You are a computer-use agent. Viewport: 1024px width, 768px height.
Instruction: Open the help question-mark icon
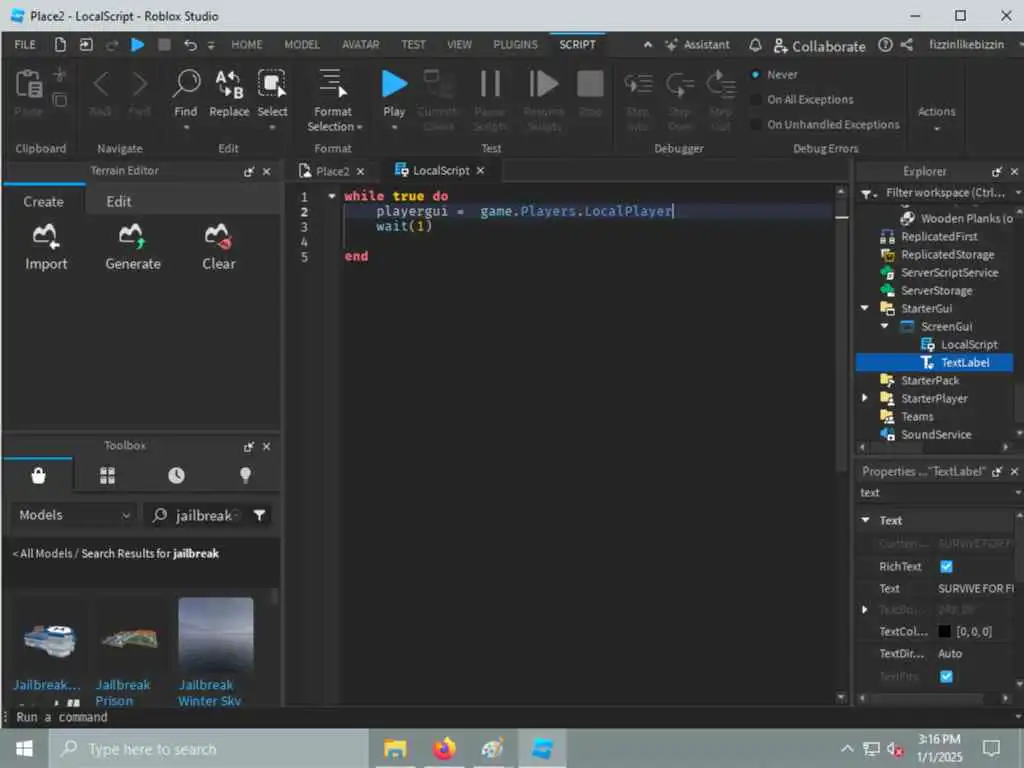[885, 44]
